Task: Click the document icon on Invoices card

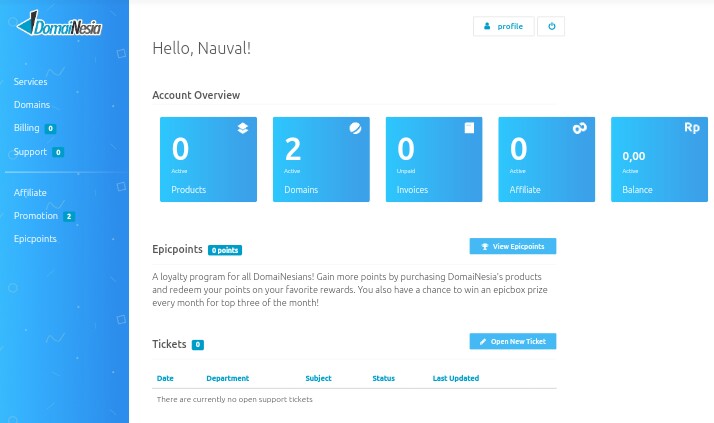Action: (x=469, y=128)
